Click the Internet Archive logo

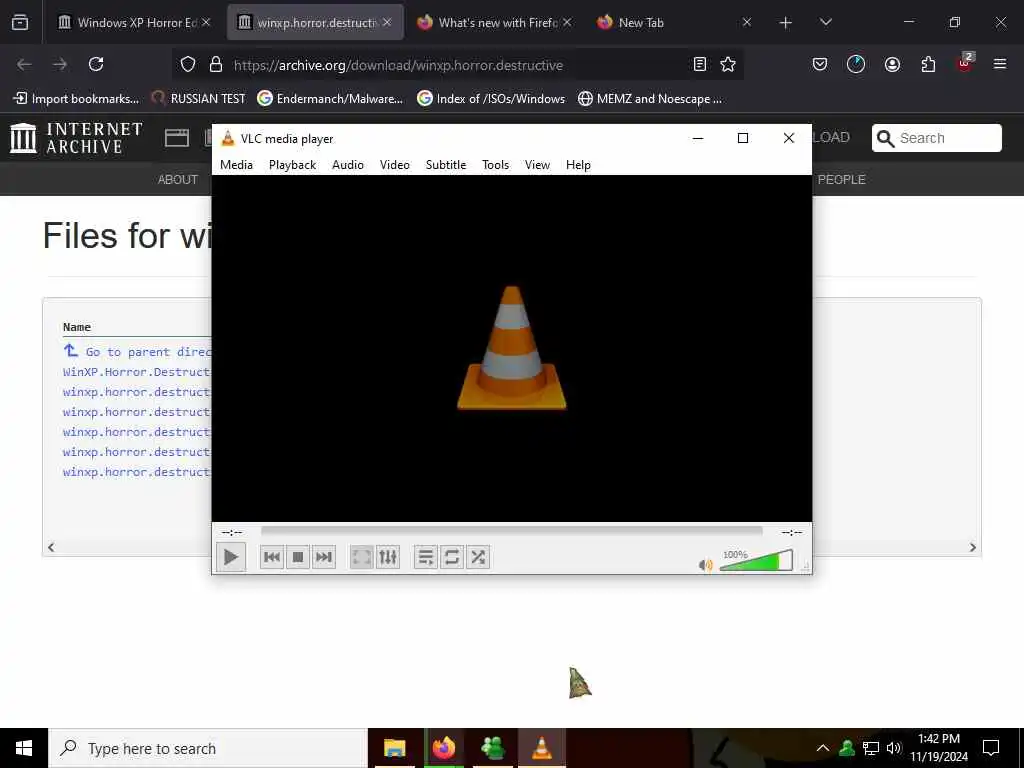coord(76,138)
